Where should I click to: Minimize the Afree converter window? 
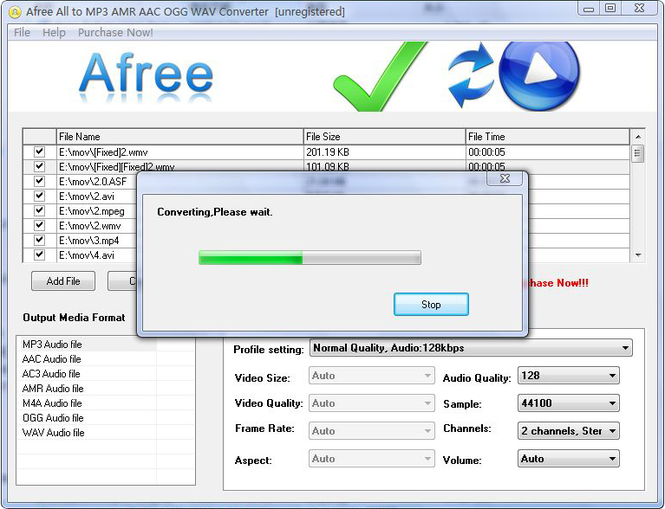coord(589,8)
